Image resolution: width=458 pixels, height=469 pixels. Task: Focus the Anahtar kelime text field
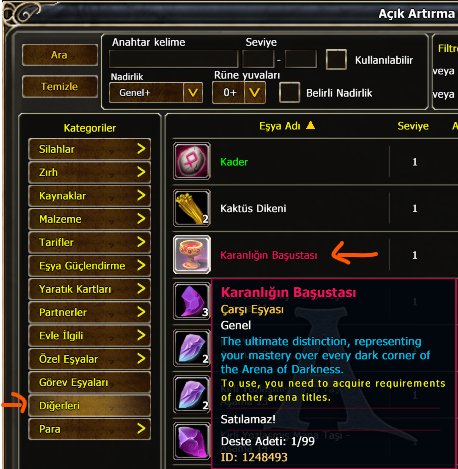174,59
